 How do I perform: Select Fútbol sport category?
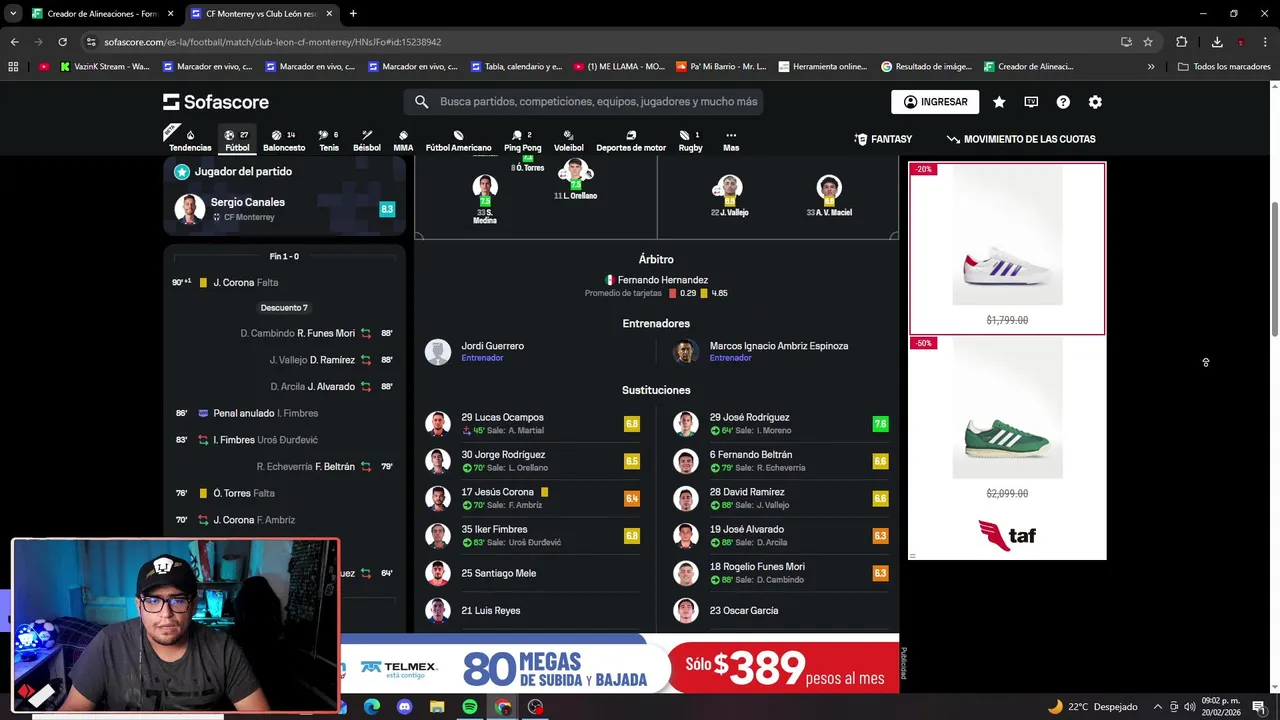coord(237,141)
